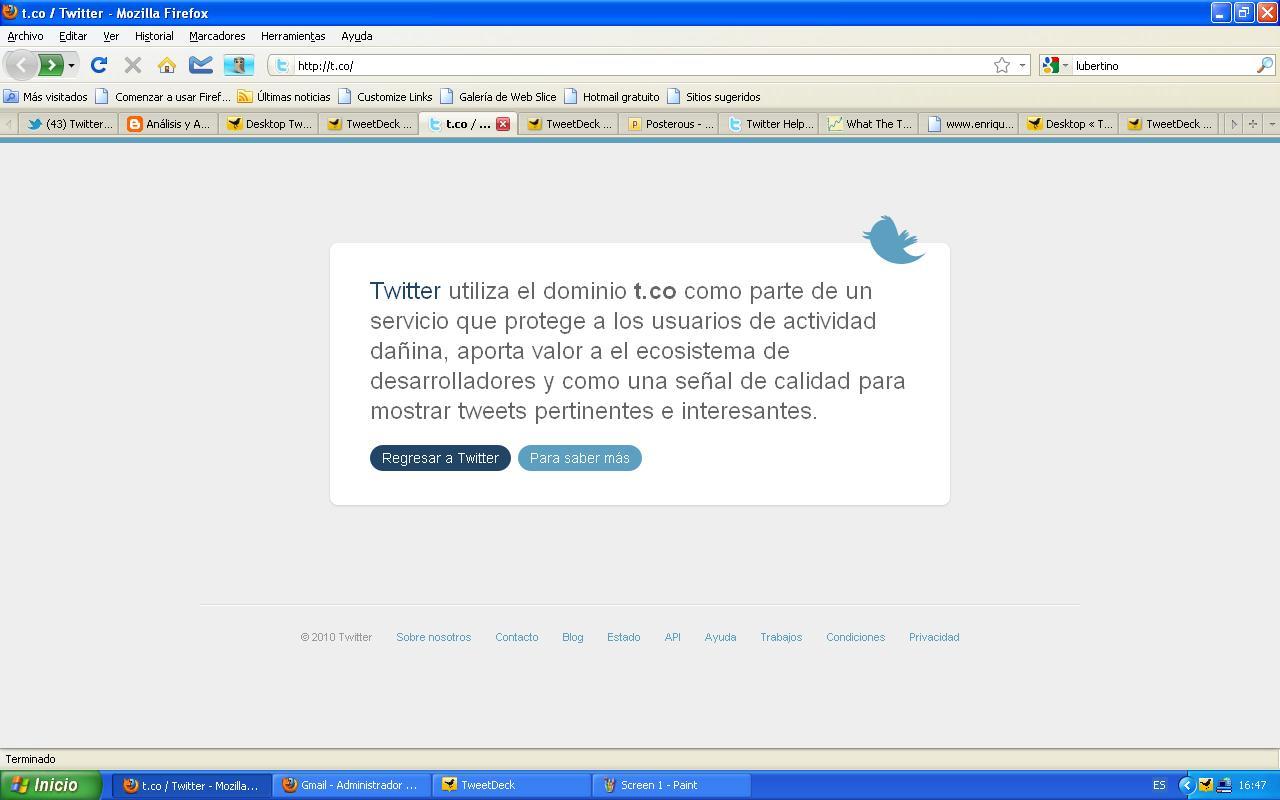Open the Inicio start menu
Viewport: 1280px width, 800px height.
point(50,785)
